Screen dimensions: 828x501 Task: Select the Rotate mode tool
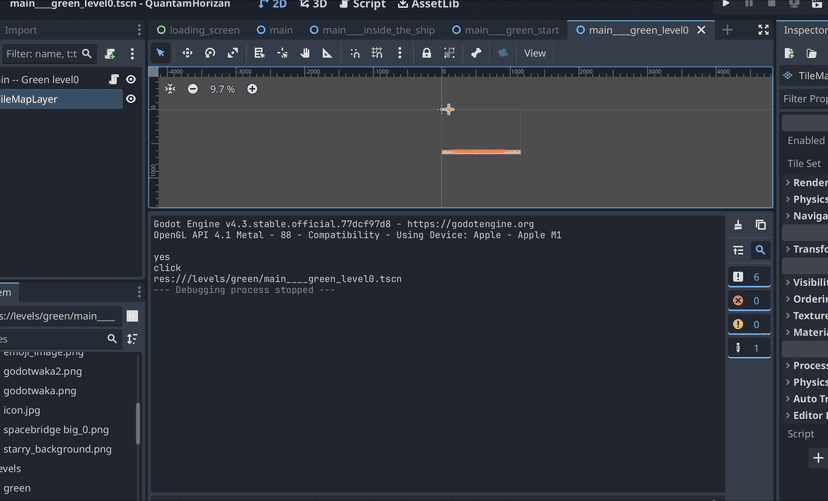click(x=210, y=53)
